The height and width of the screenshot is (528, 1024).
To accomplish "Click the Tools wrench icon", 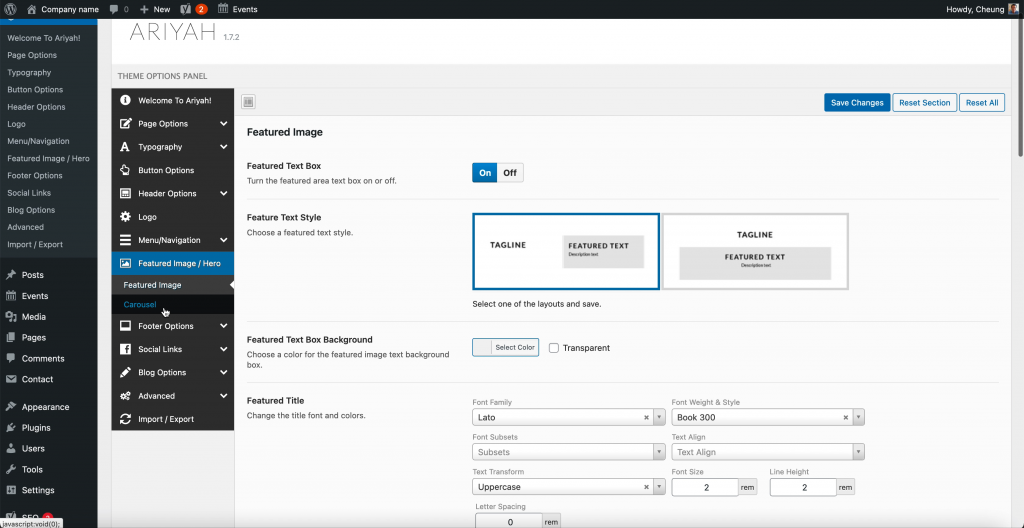I will (x=10, y=469).
